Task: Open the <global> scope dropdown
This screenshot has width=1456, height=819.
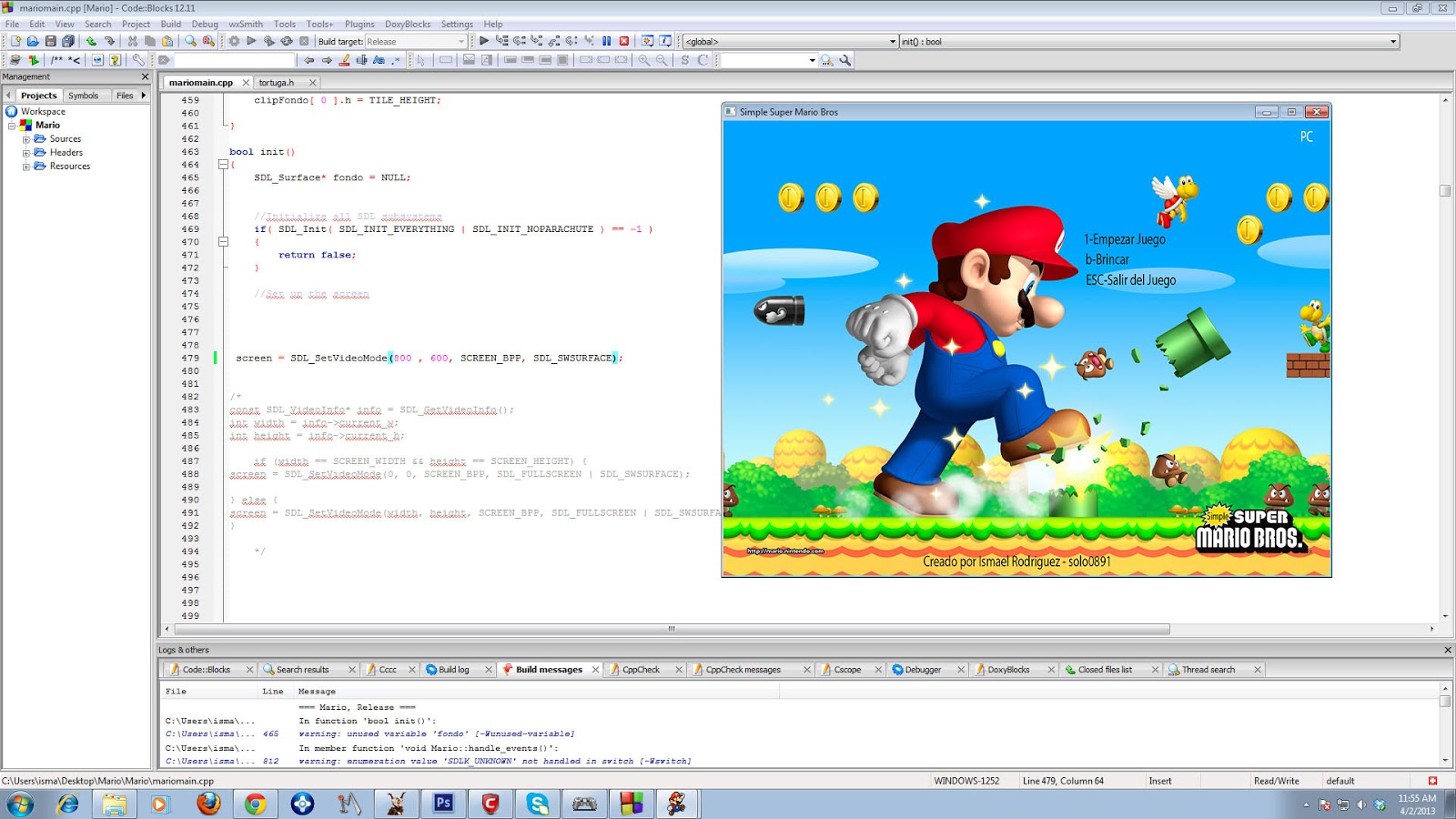Action: click(x=790, y=41)
